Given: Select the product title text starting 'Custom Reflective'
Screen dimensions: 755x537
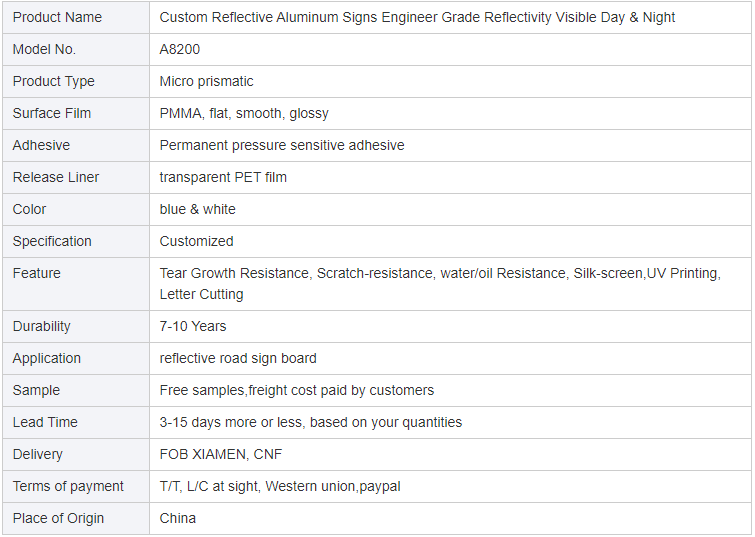Looking at the screenshot, I should [x=417, y=17].
